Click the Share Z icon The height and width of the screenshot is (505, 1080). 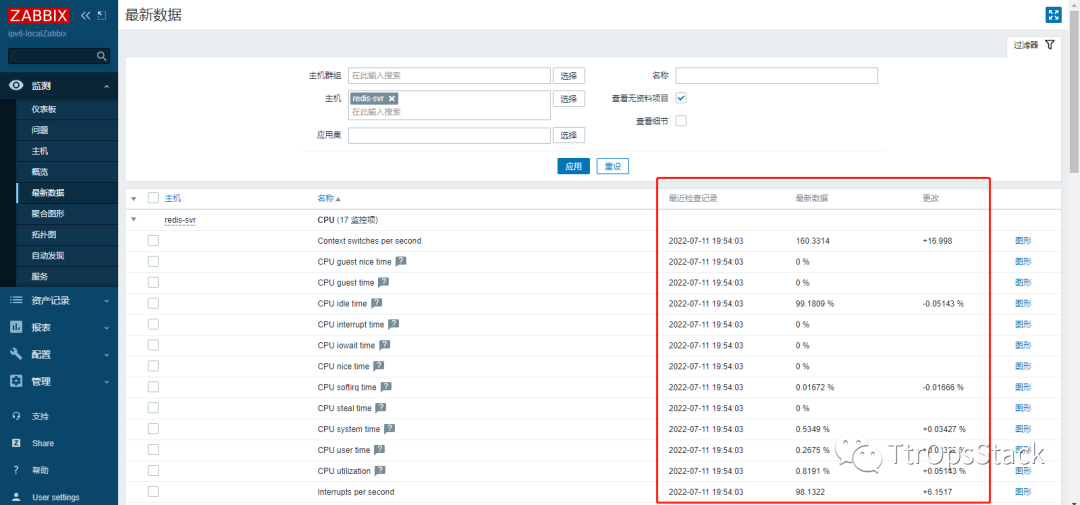pos(16,443)
